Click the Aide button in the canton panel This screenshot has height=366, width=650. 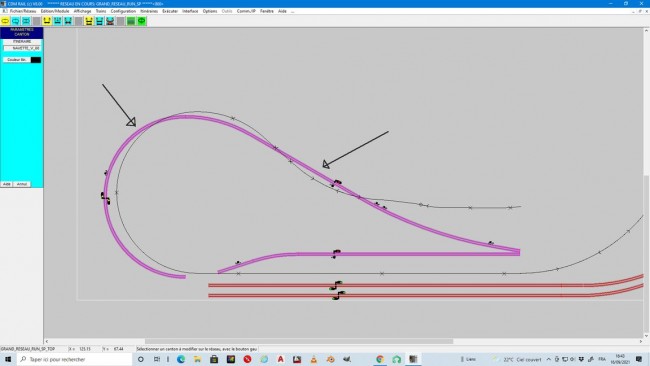(7, 184)
